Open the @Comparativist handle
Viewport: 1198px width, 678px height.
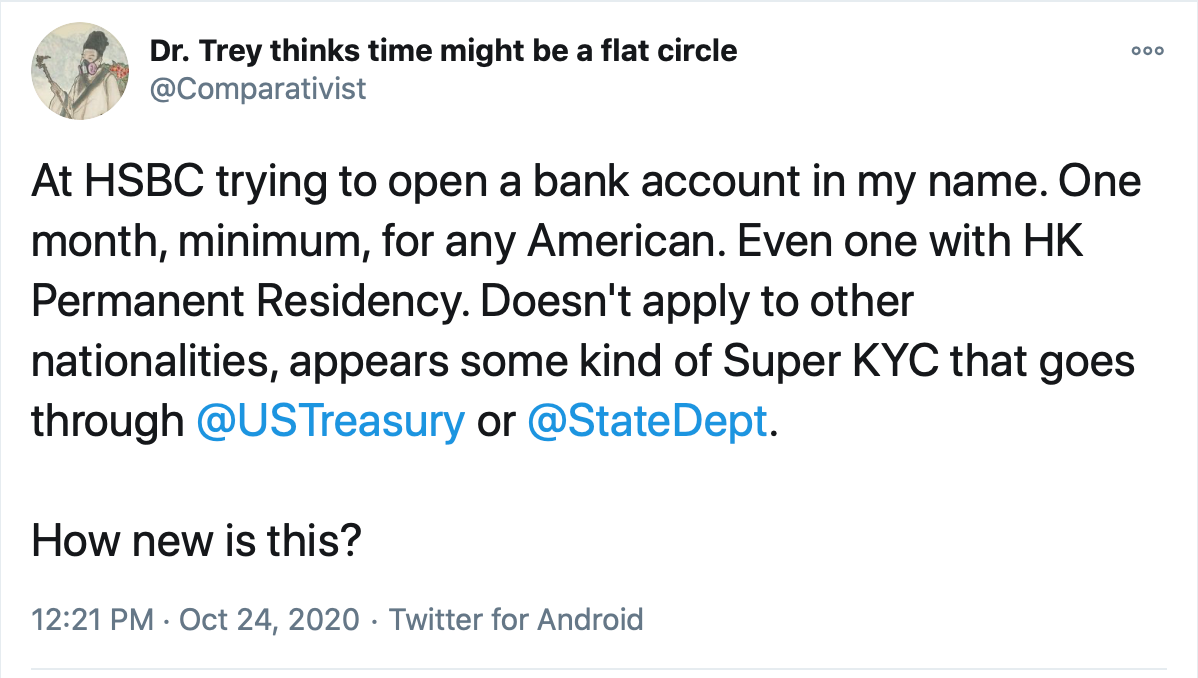point(258,89)
